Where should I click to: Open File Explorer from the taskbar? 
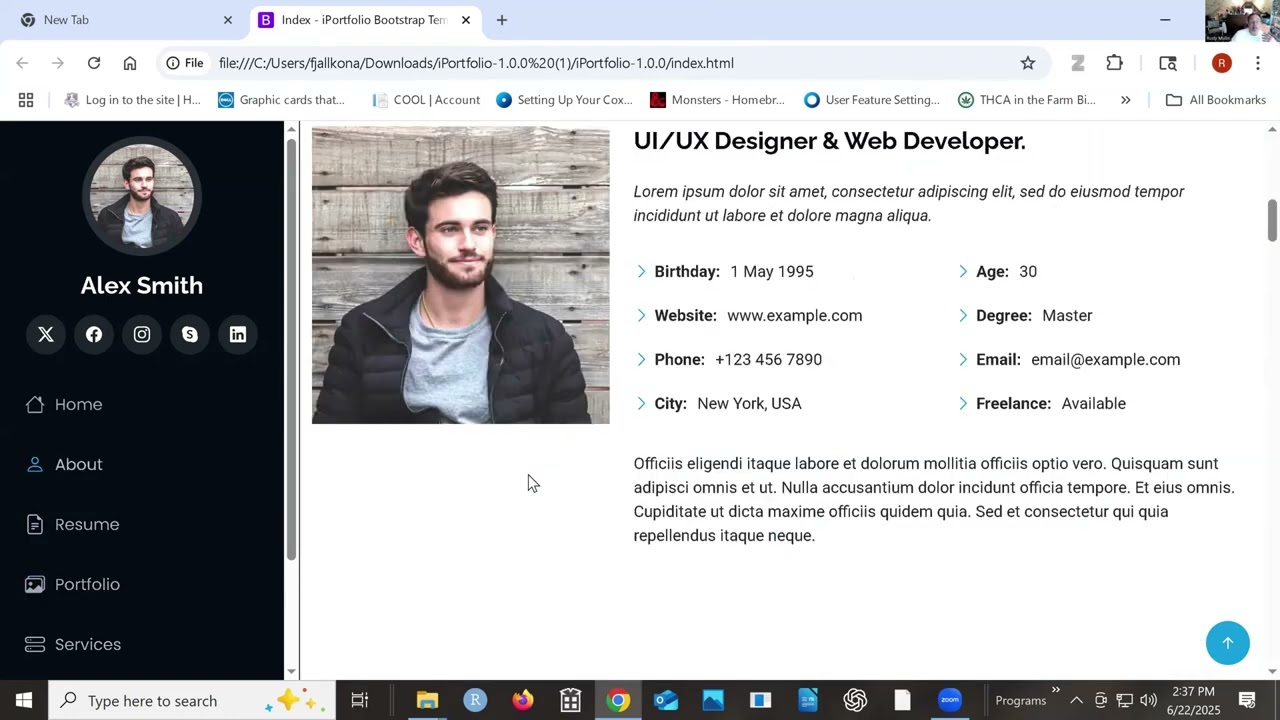(x=427, y=700)
